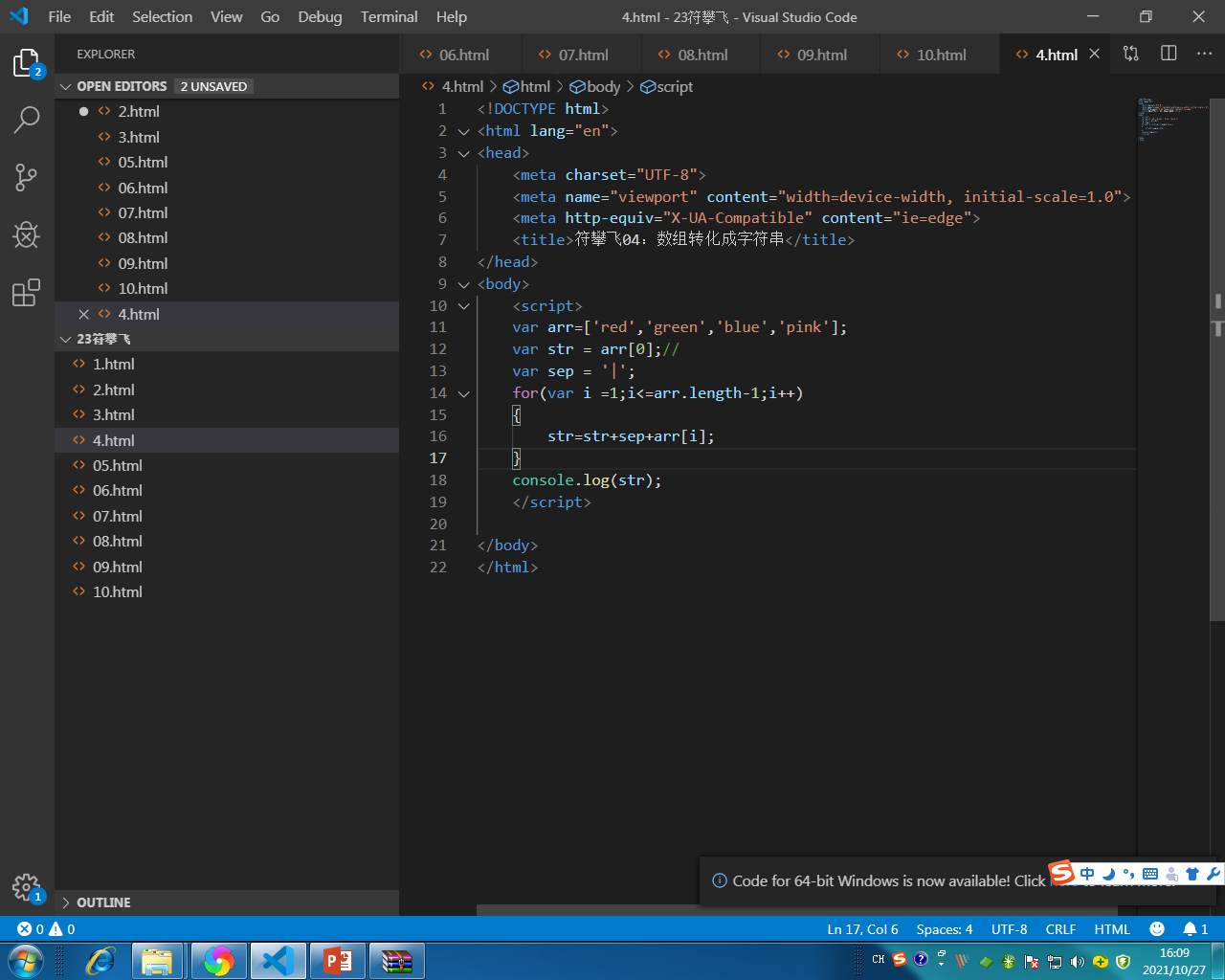
Task: Click the html breadcrumb item
Action: [527, 86]
